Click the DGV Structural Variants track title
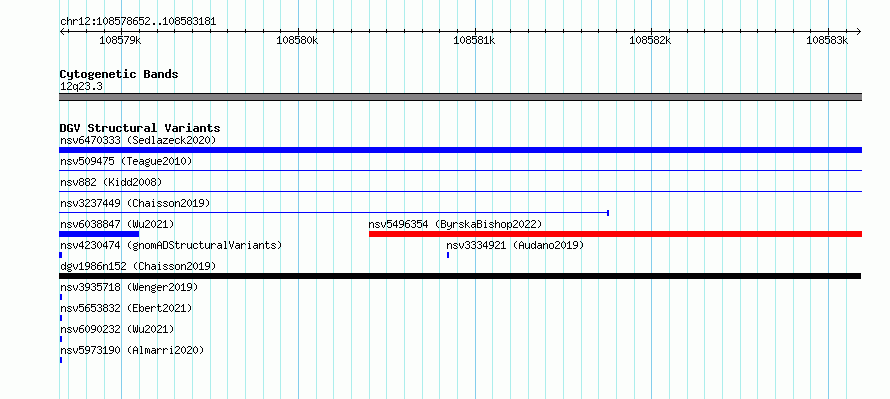The image size is (890, 399). tap(140, 128)
